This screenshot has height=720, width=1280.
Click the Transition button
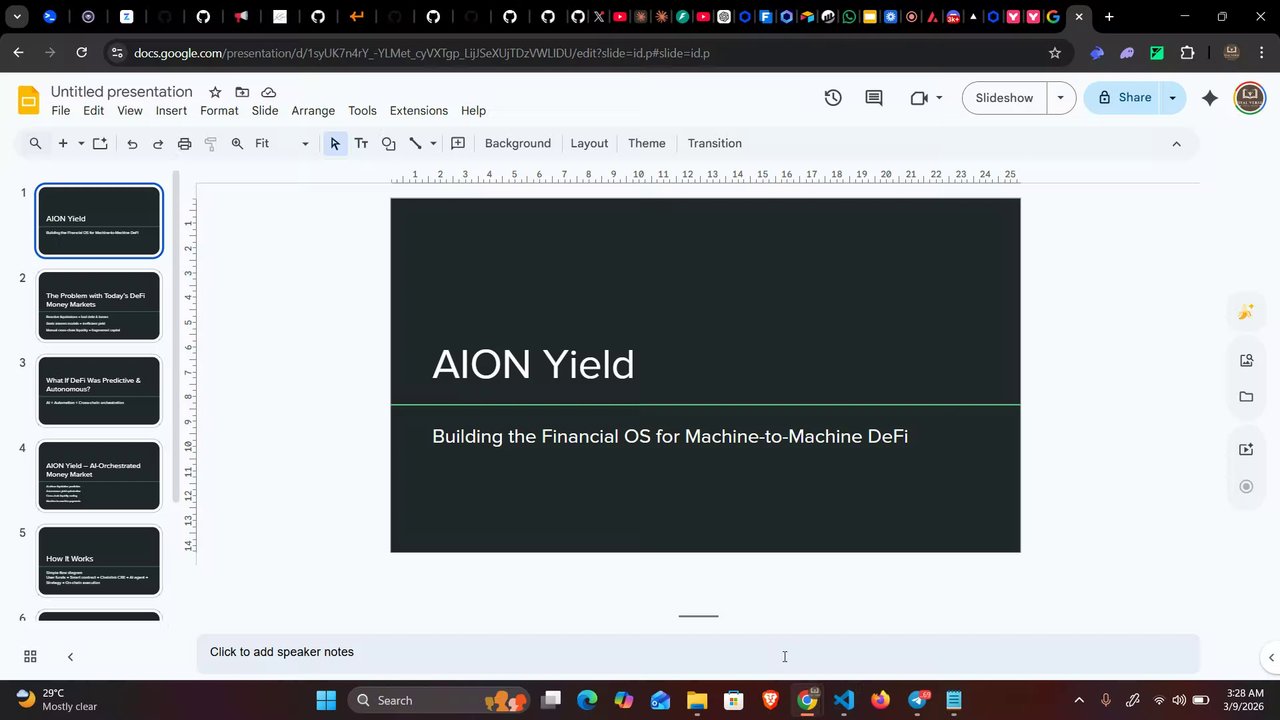[x=715, y=144]
